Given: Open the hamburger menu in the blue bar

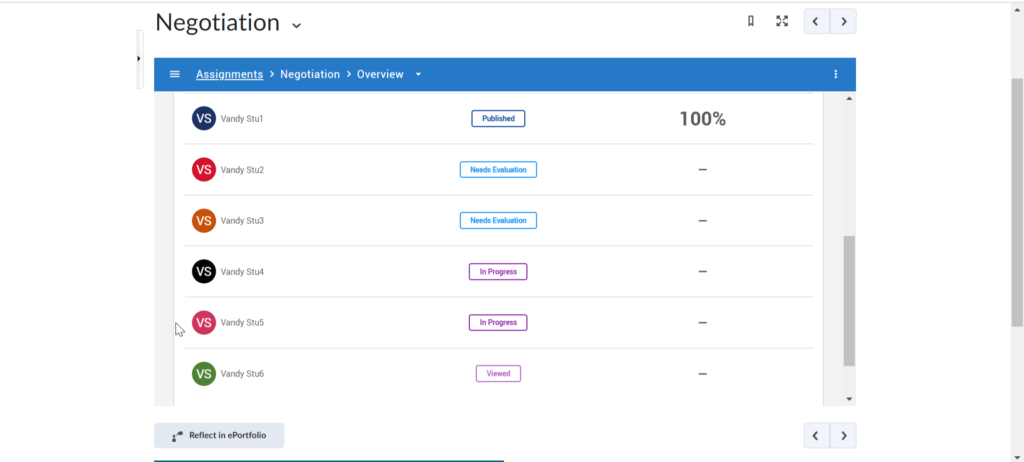Looking at the screenshot, I should pos(175,74).
